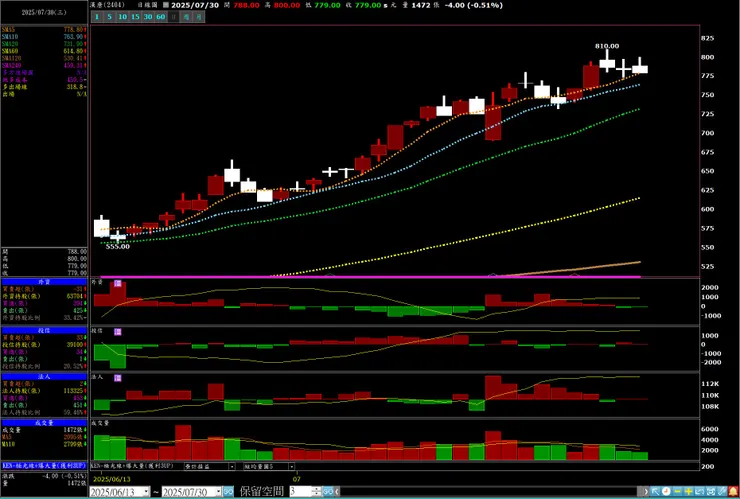Click the 2025/07/30 date in left header
Screen dimensions: 740x499
(44, 12)
